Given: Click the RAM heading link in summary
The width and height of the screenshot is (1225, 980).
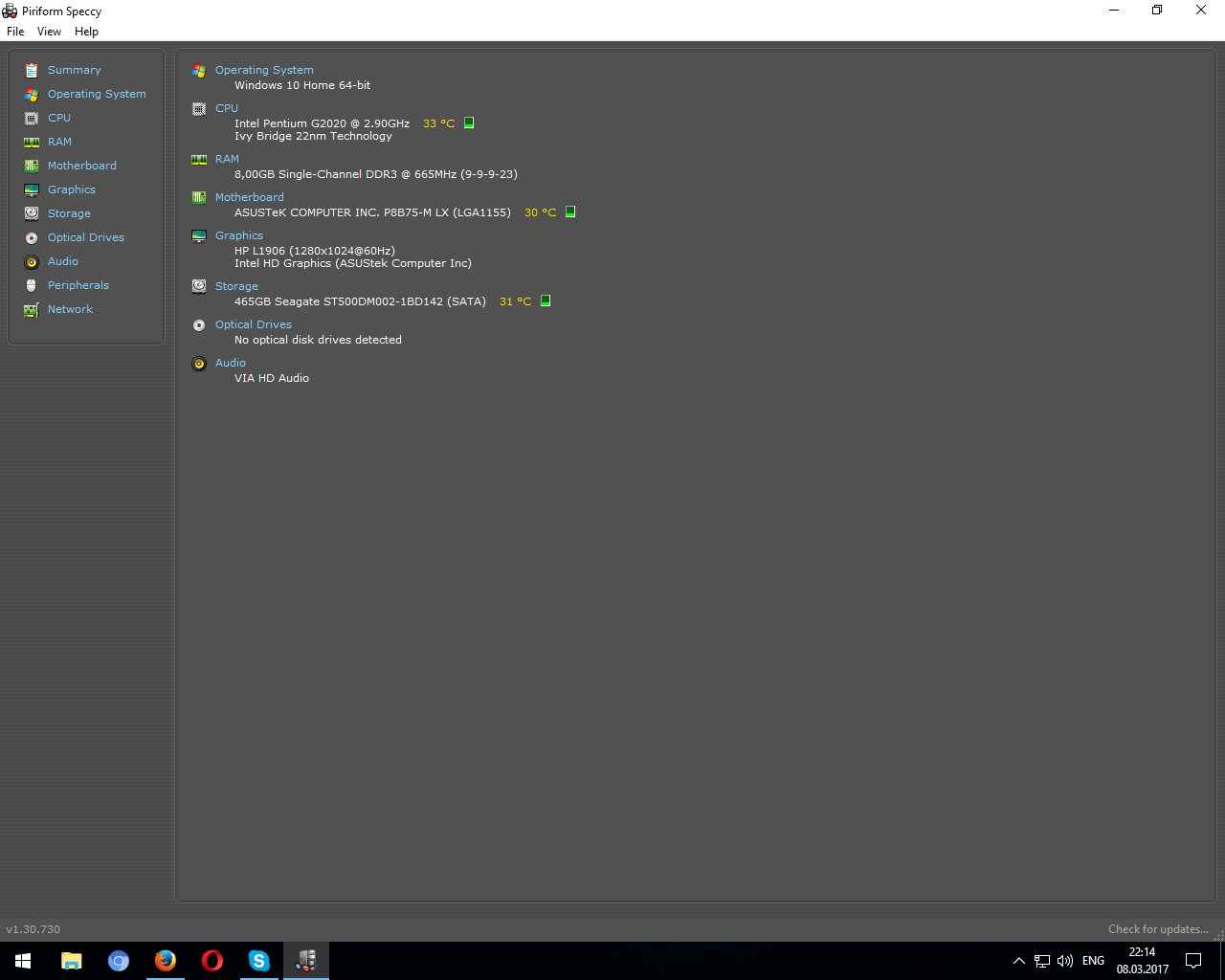Looking at the screenshot, I should coord(227,159).
